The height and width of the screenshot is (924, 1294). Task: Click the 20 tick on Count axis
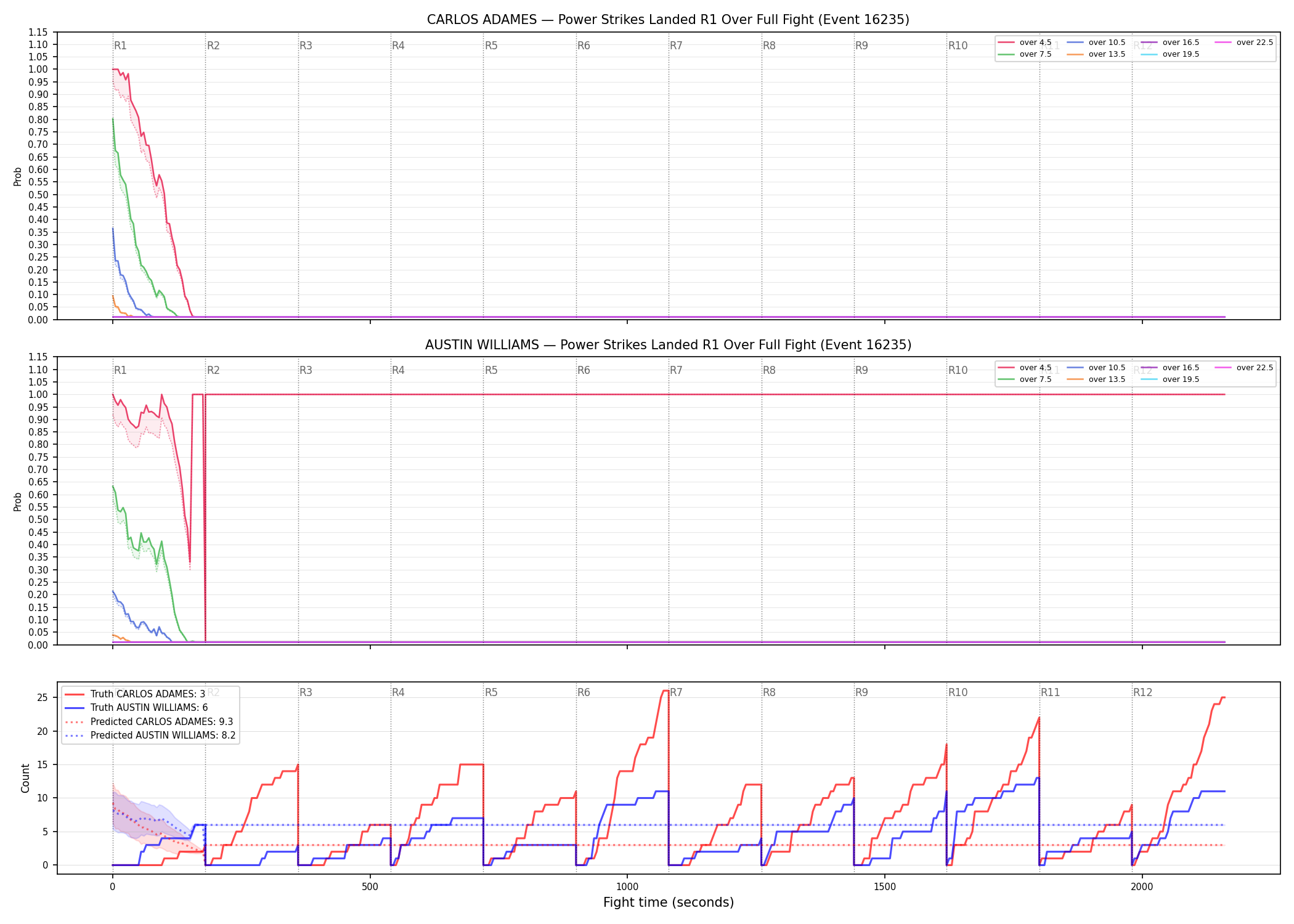[x=42, y=732]
